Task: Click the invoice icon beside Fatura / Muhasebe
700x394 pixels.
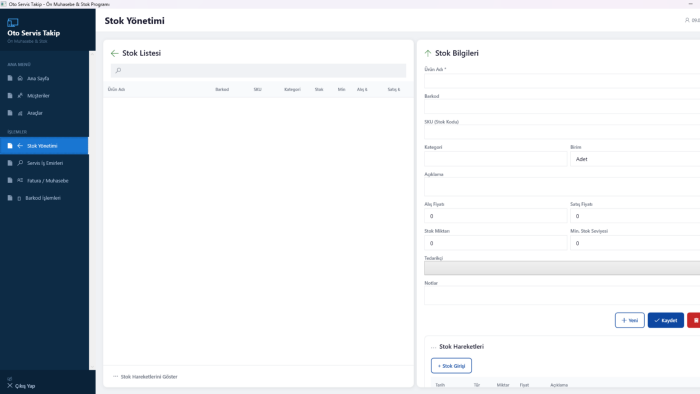Action: pyautogui.click(x=20, y=180)
